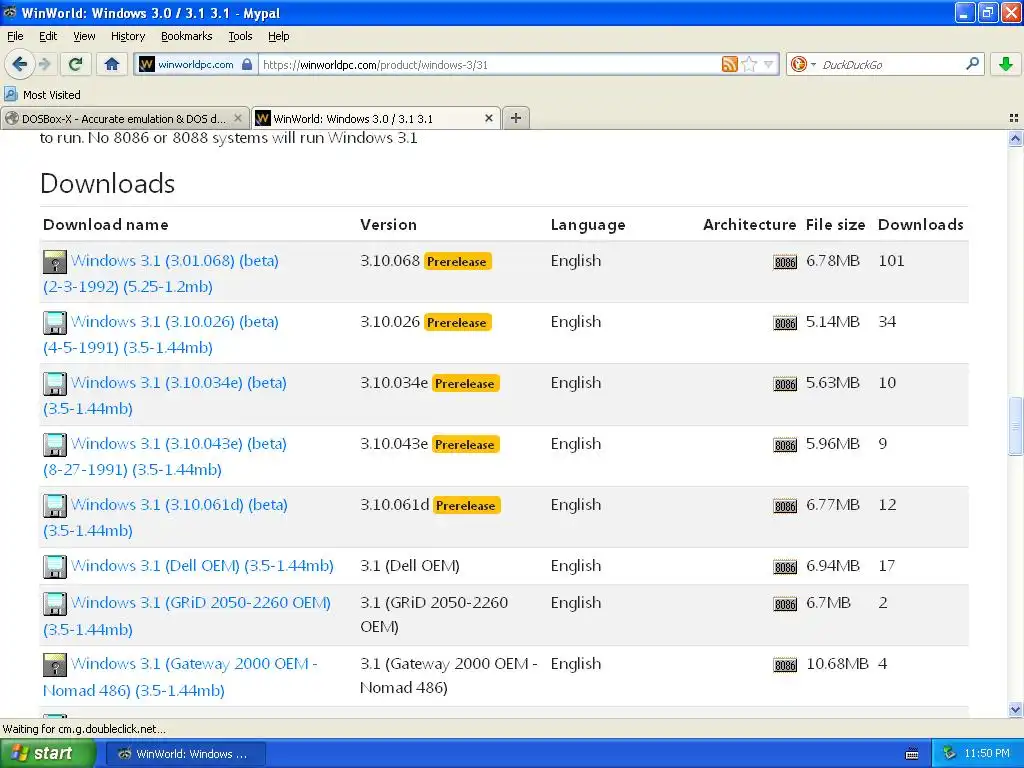
Task: Click floppy icon for 3.10.043e beta row
Action: [x=55, y=445]
